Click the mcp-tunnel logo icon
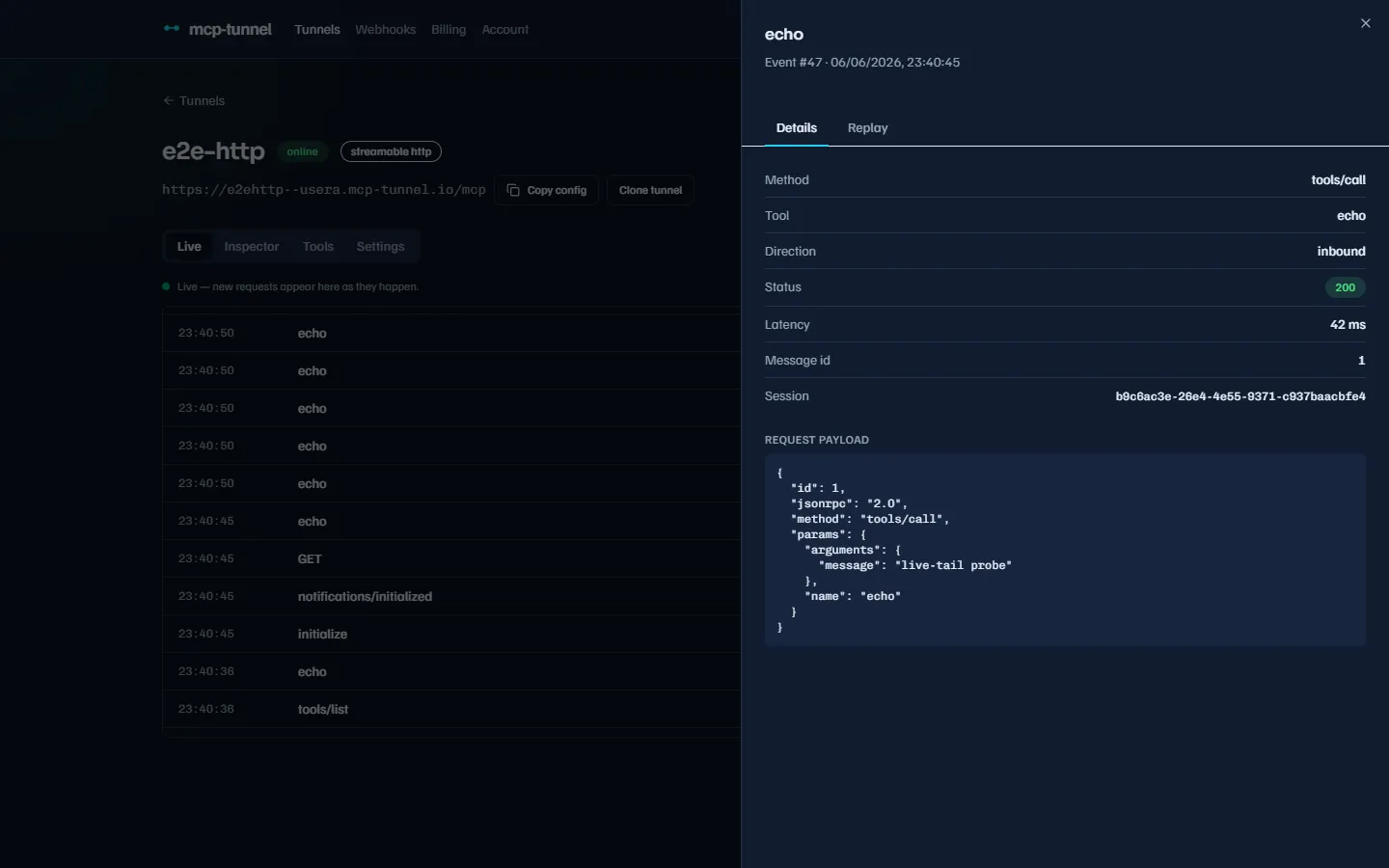The width and height of the screenshot is (1389, 868). 172,29
